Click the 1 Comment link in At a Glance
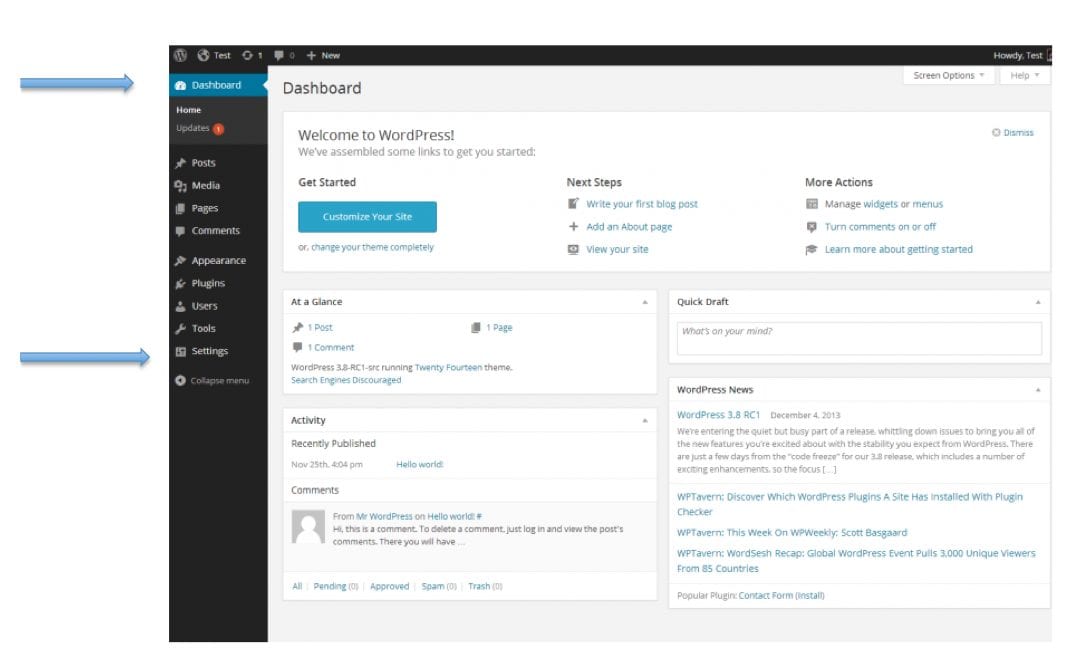1077x662 pixels. point(331,347)
